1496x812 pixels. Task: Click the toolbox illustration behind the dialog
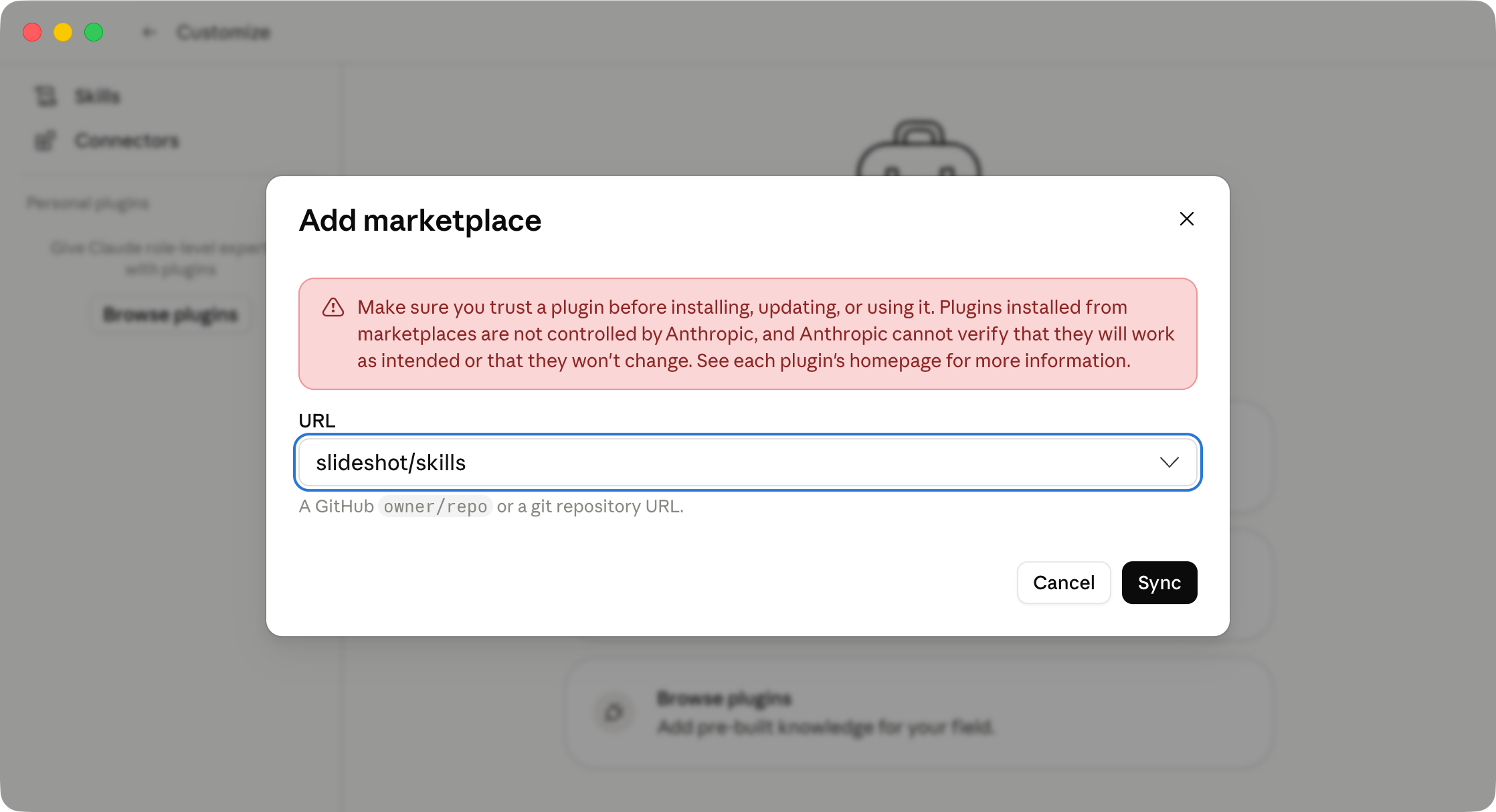[919, 148]
